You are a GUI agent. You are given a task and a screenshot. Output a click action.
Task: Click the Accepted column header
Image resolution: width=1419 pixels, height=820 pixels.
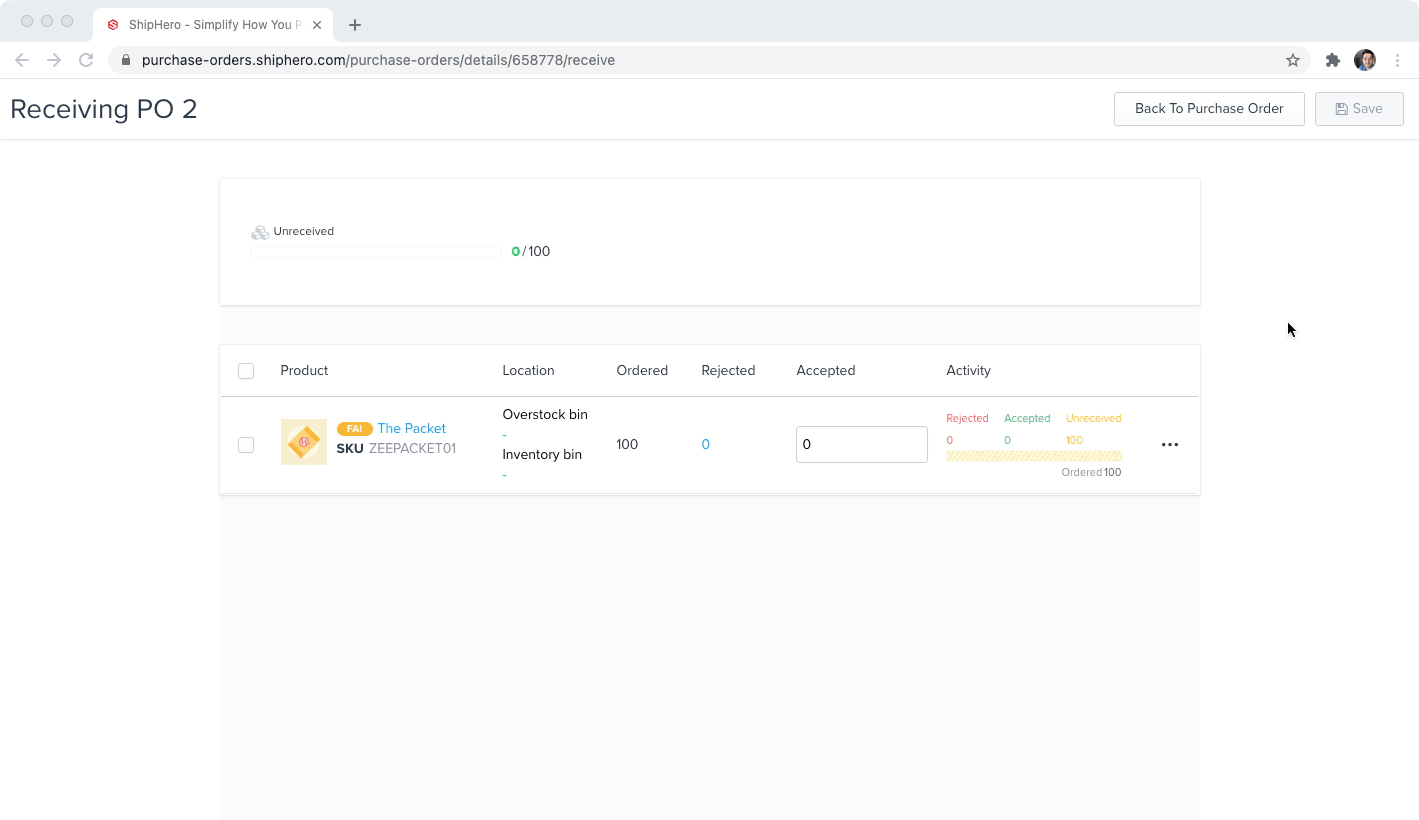pos(826,370)
